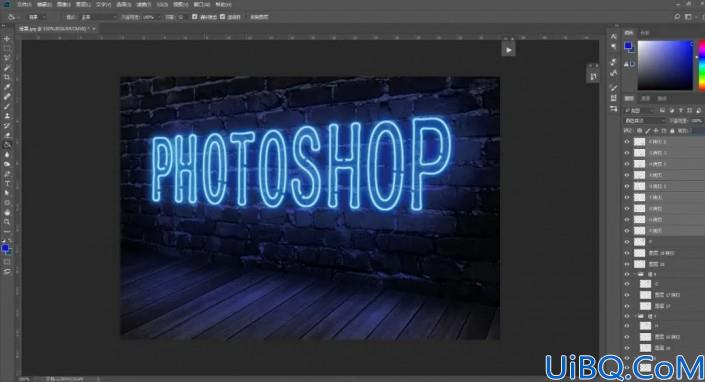Click the rainbow hue slider in Color panel
The height and width of the screenshot is (382, 705).
(x=701, y=65)
